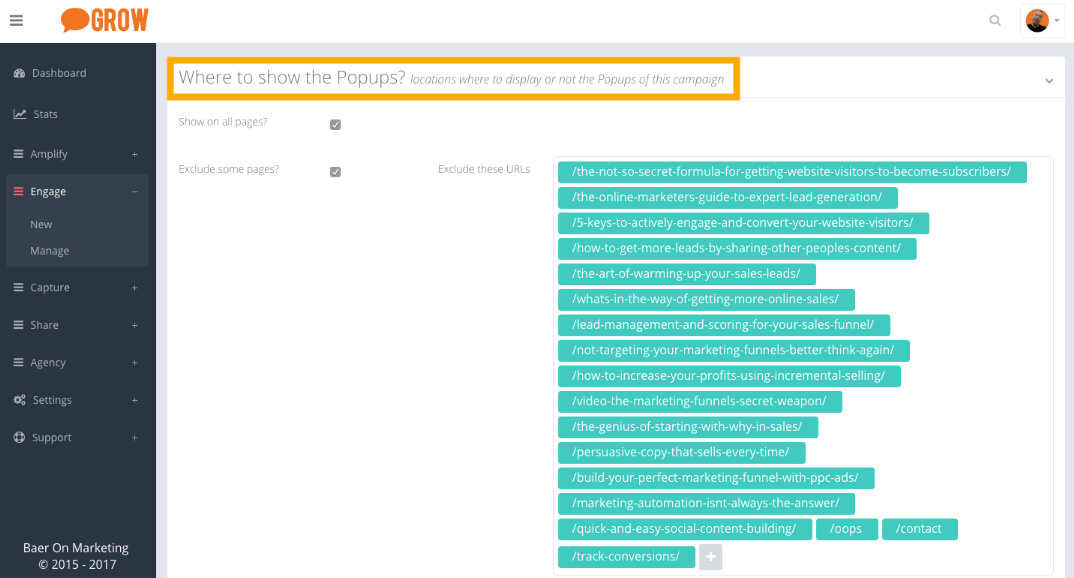Screen dimensions: 1074x578
Task: Toggle the Show on all pages checkbox
Action: tap(335, 125)
